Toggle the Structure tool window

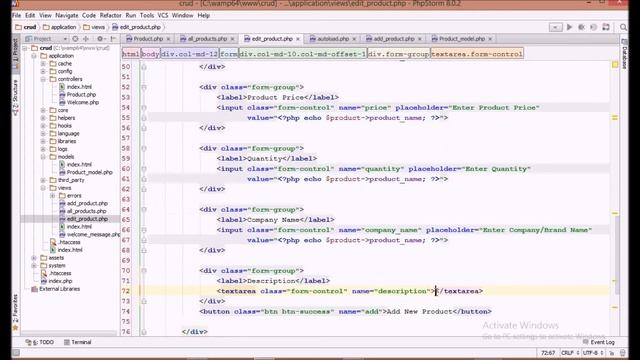coord(16,98)
